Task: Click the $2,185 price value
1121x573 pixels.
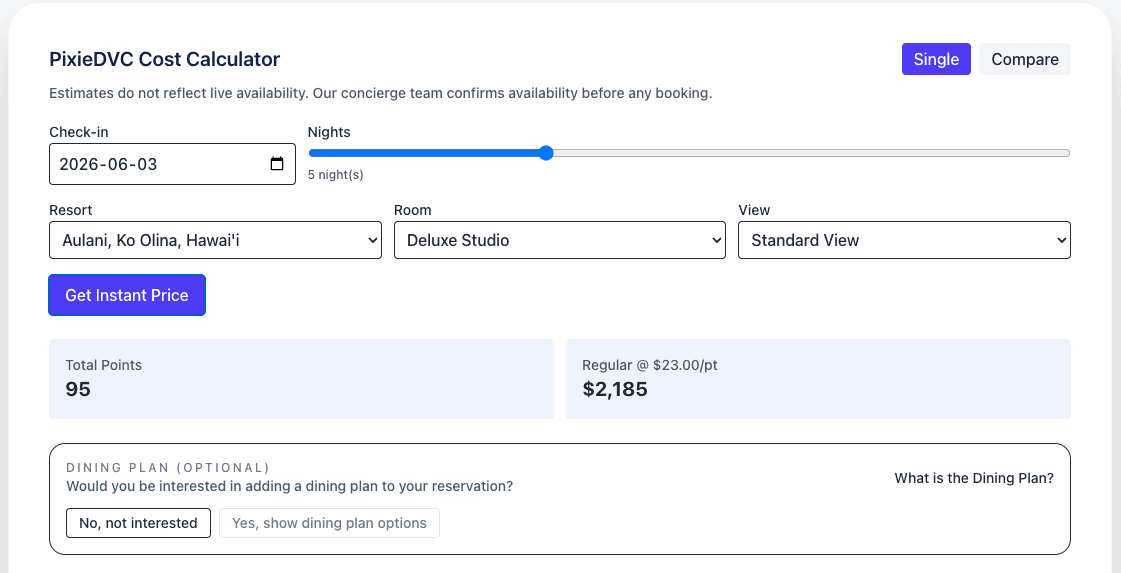Action: click(615, 389)
